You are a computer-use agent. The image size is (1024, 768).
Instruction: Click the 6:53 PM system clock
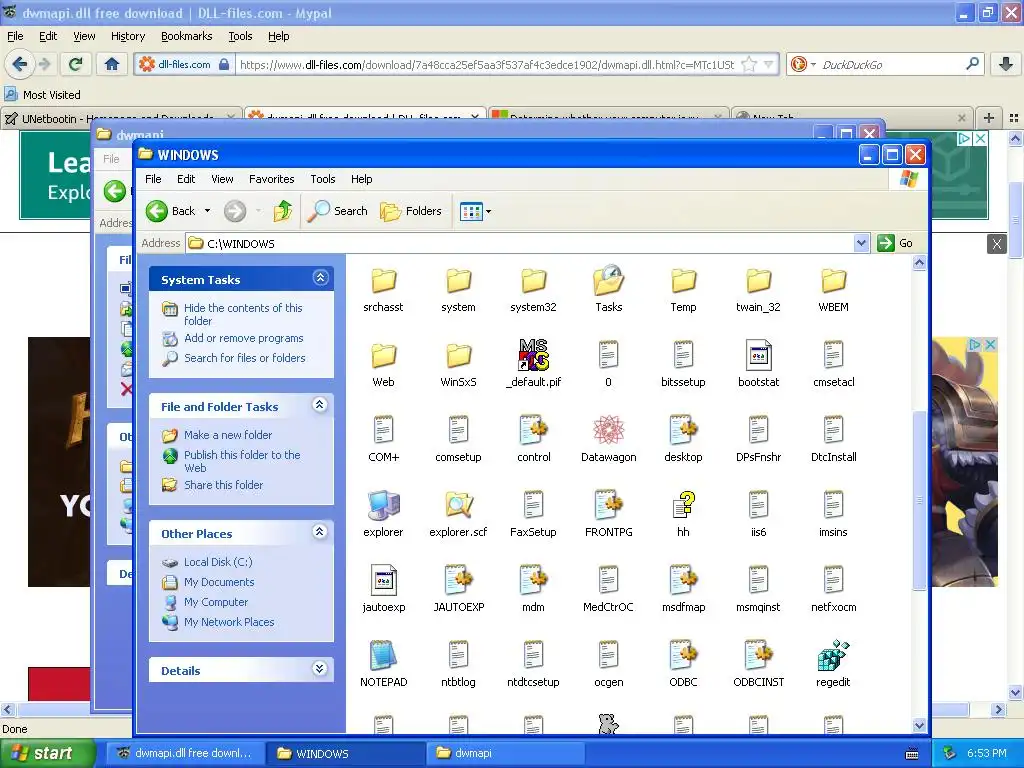(x=987, y=753)
